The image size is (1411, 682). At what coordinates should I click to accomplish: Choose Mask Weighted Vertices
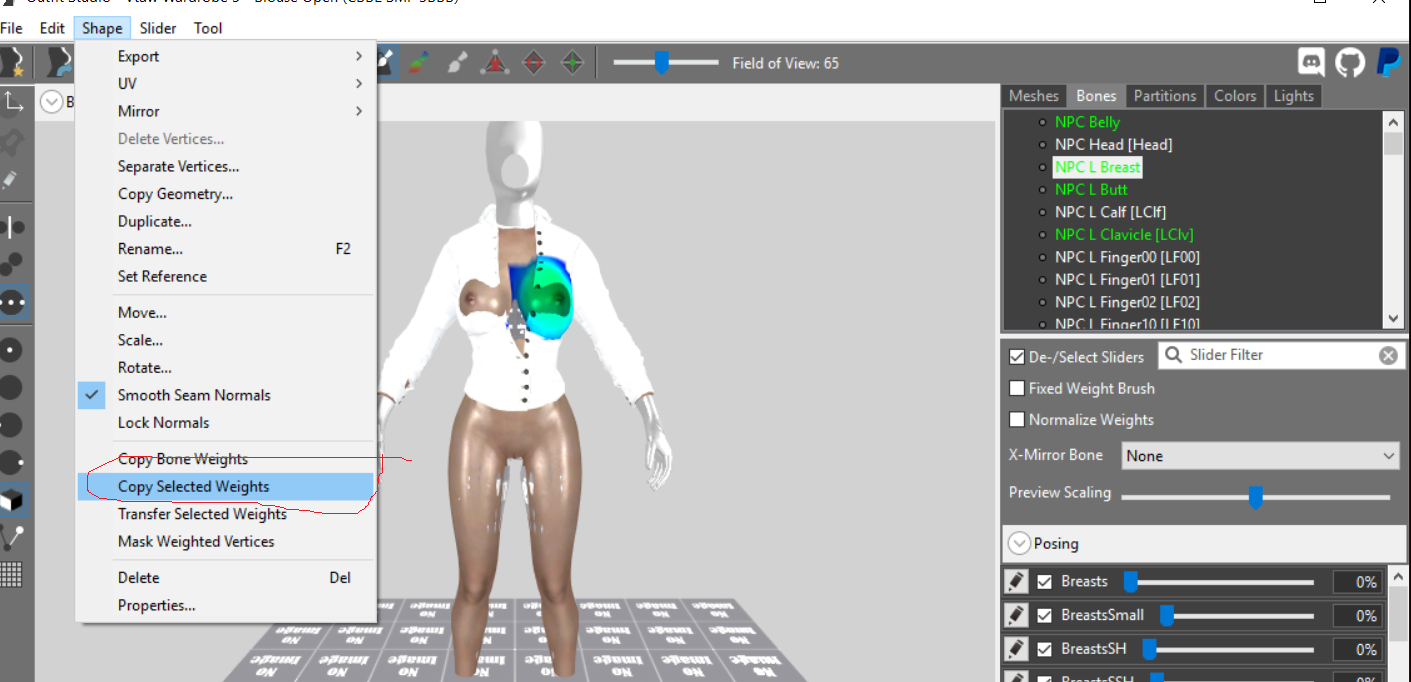pos(226,541)
